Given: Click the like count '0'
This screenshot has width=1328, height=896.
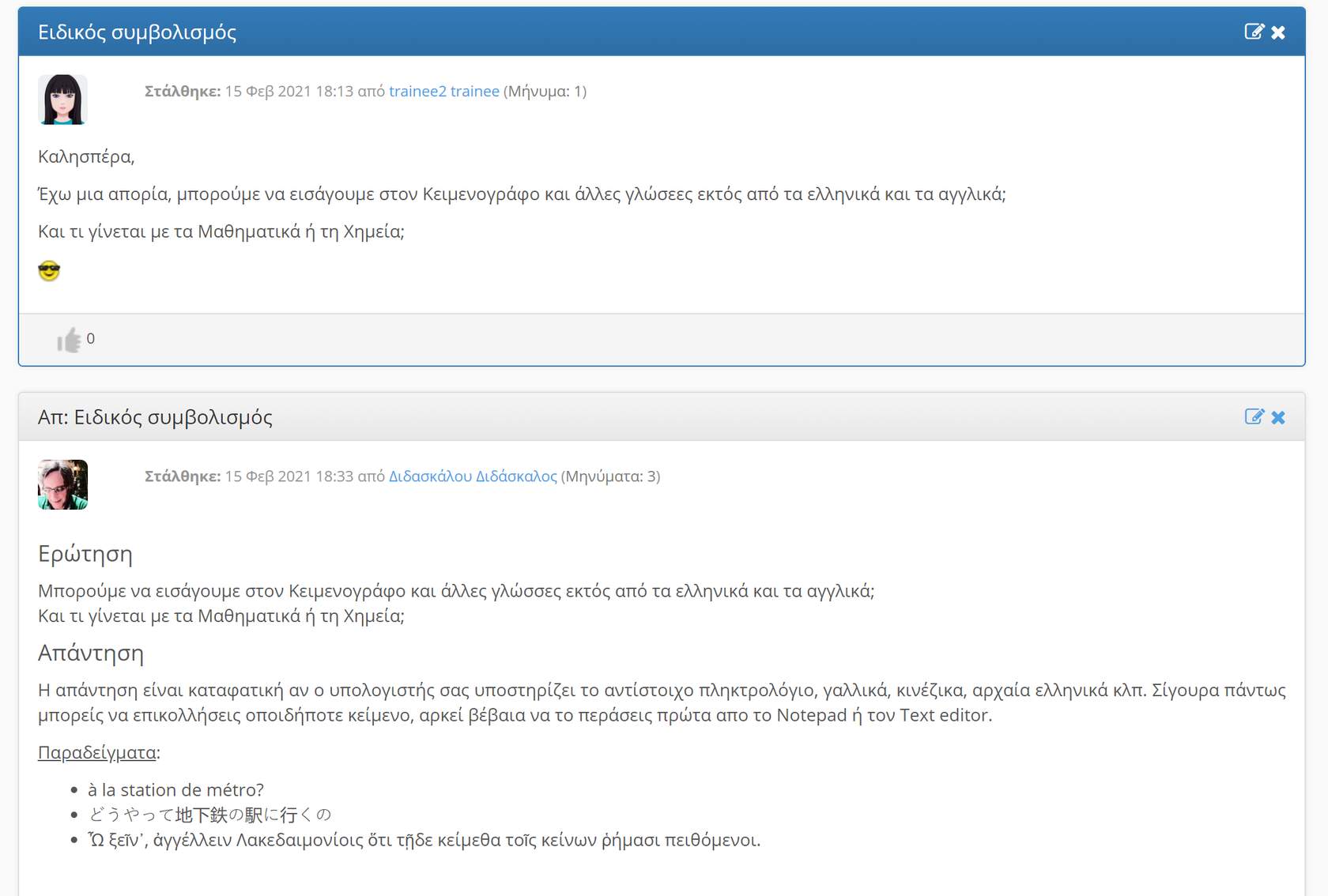Looking at the screenshot, I should pyautogui.click(x=91, y=338).
